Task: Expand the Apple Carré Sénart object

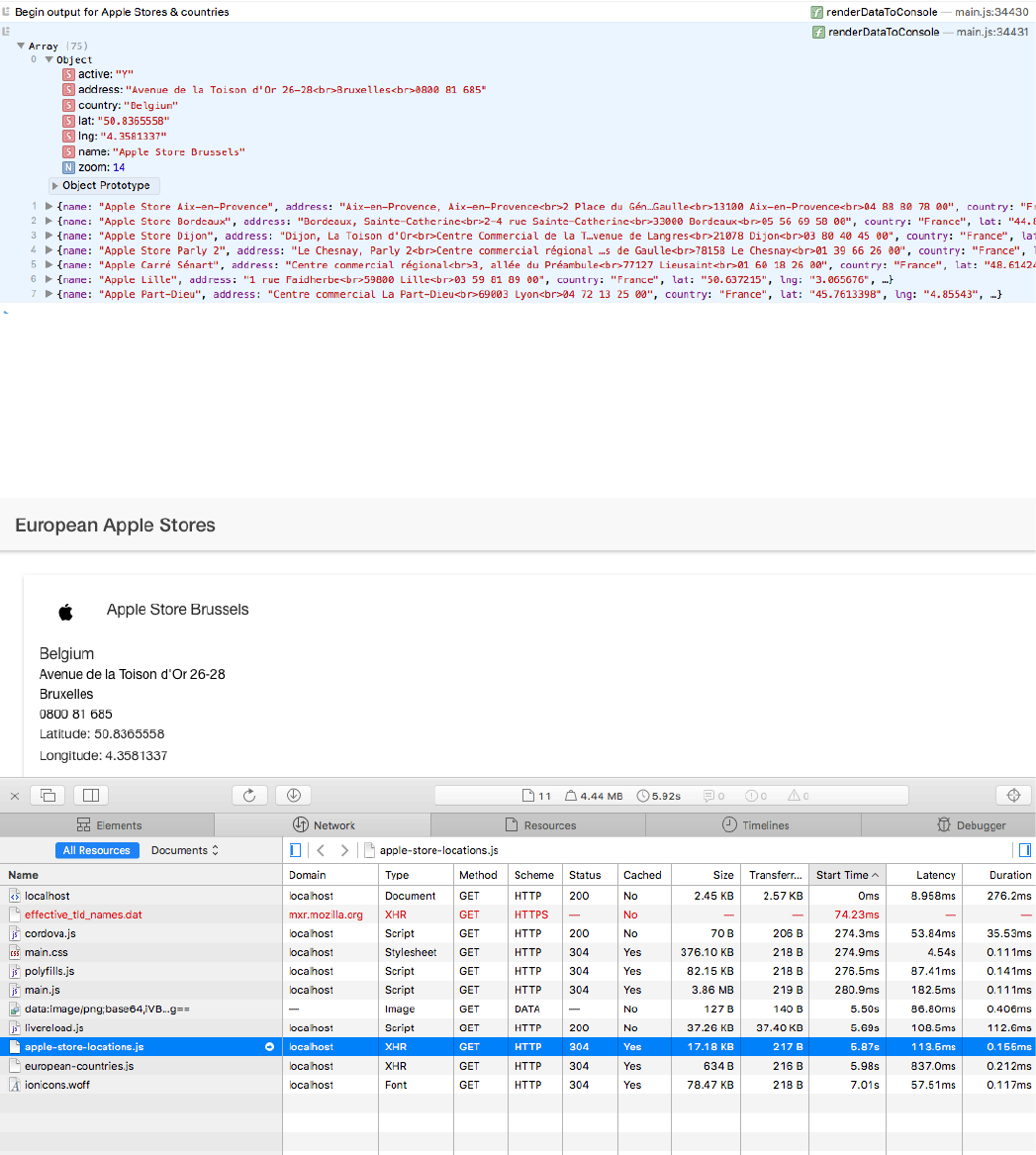Action: [48, 265]
